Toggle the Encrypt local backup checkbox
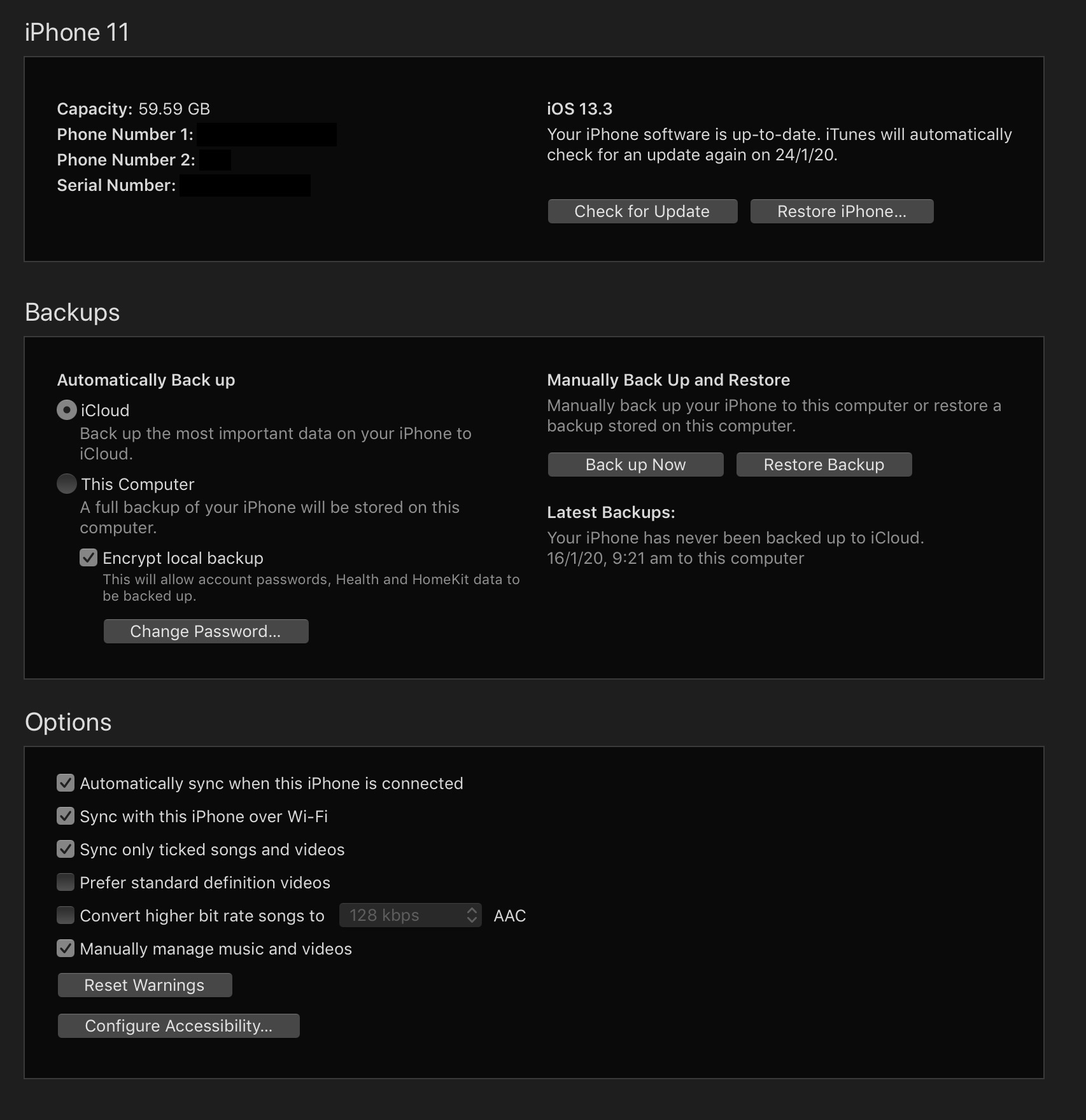1086x1120 pixels. point(88,558)
